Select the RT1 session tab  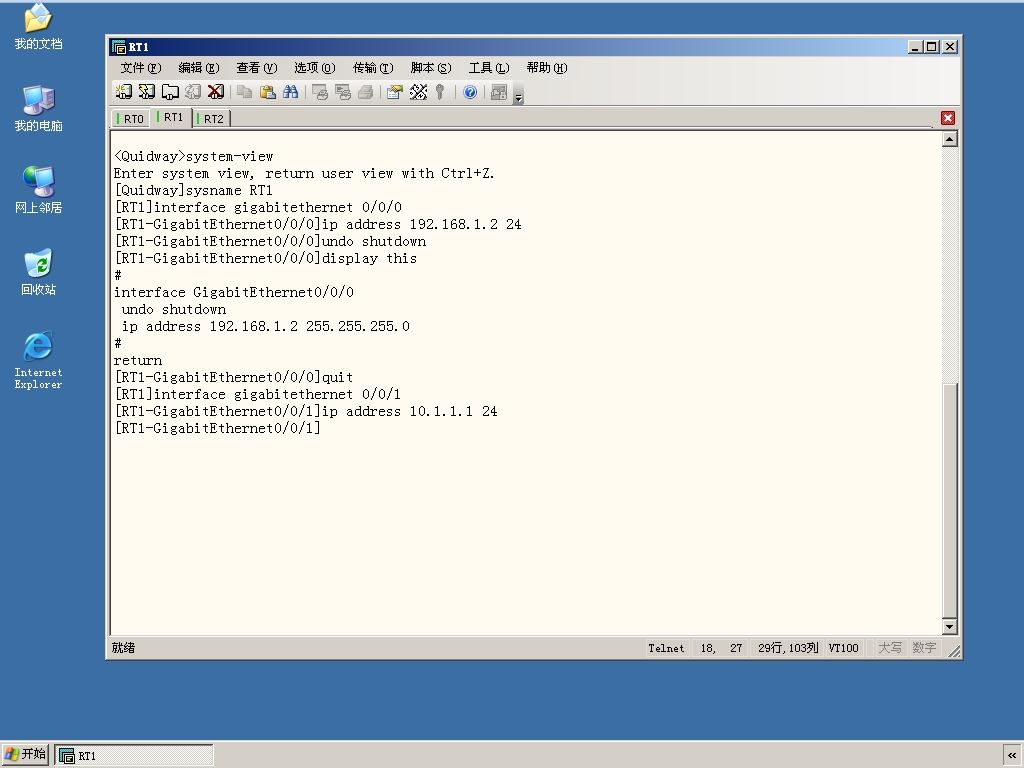coord(170,118)
